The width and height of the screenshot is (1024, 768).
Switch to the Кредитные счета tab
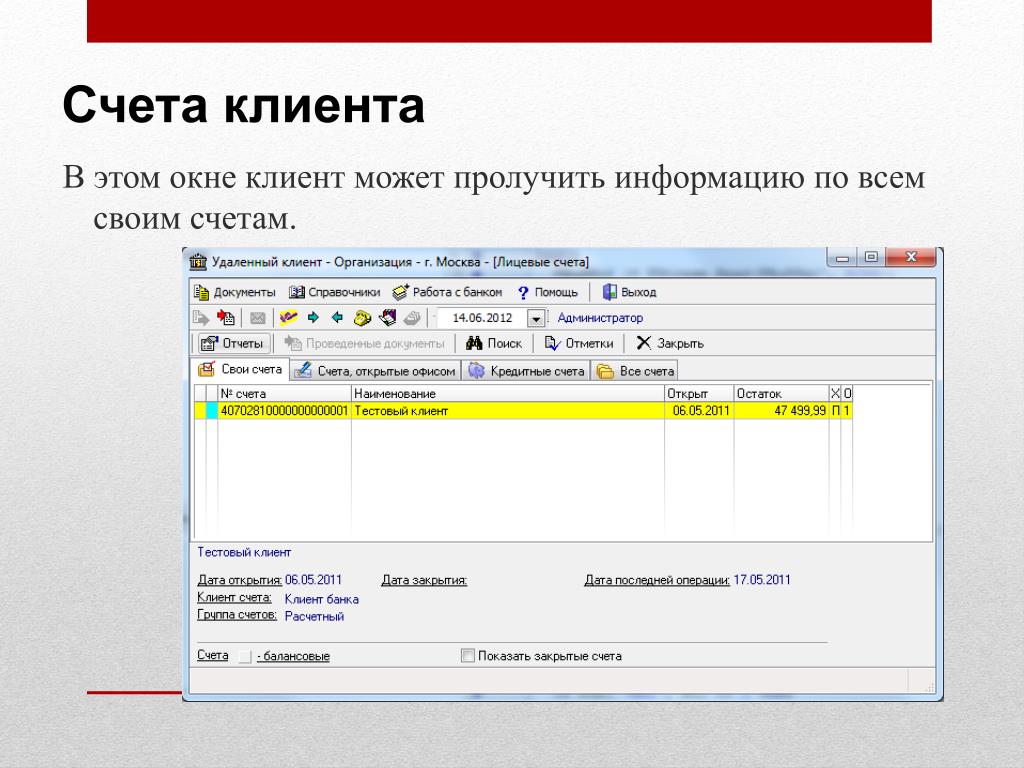click(526, 371)
